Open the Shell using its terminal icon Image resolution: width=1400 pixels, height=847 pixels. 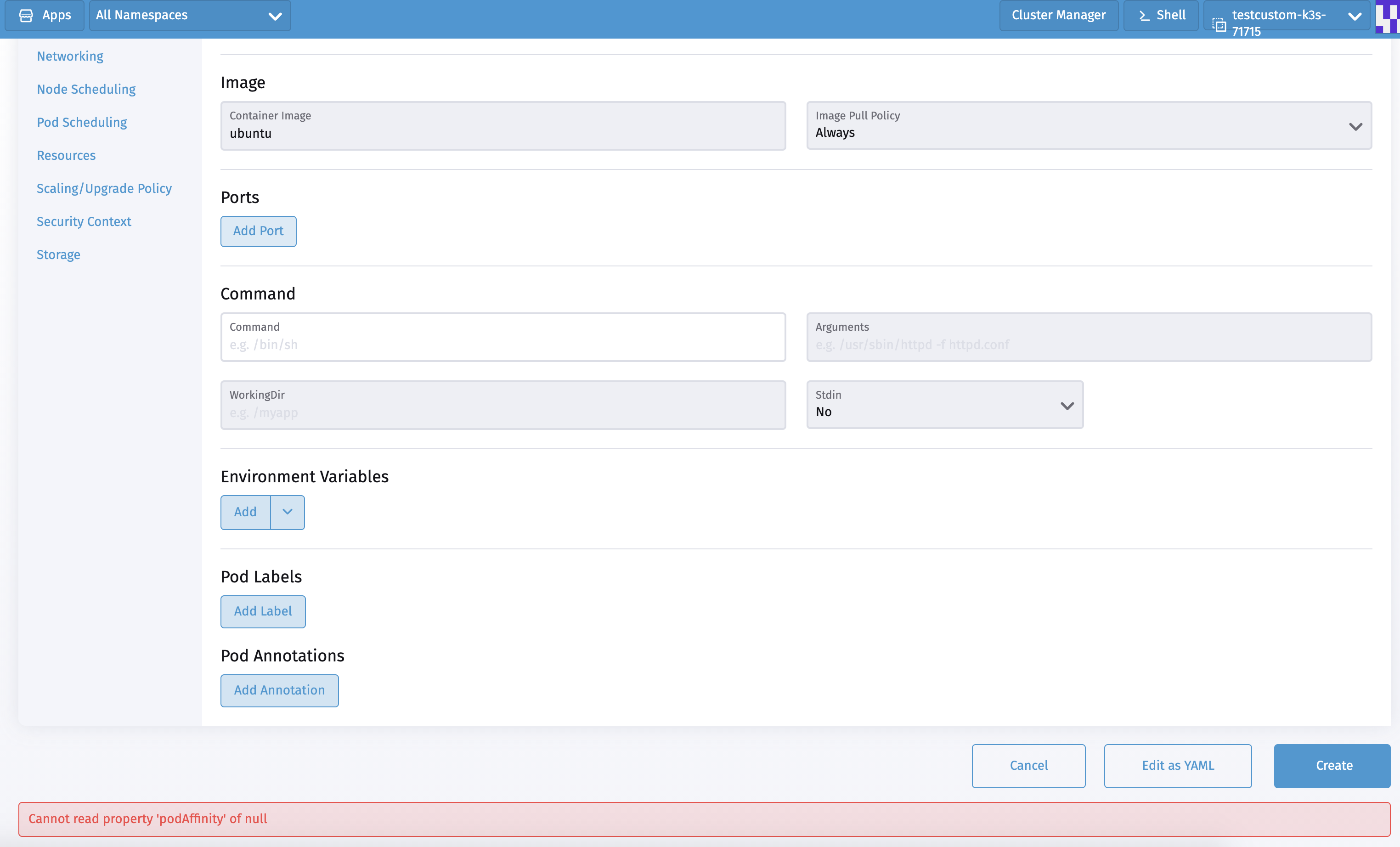tap(1144, 15)
